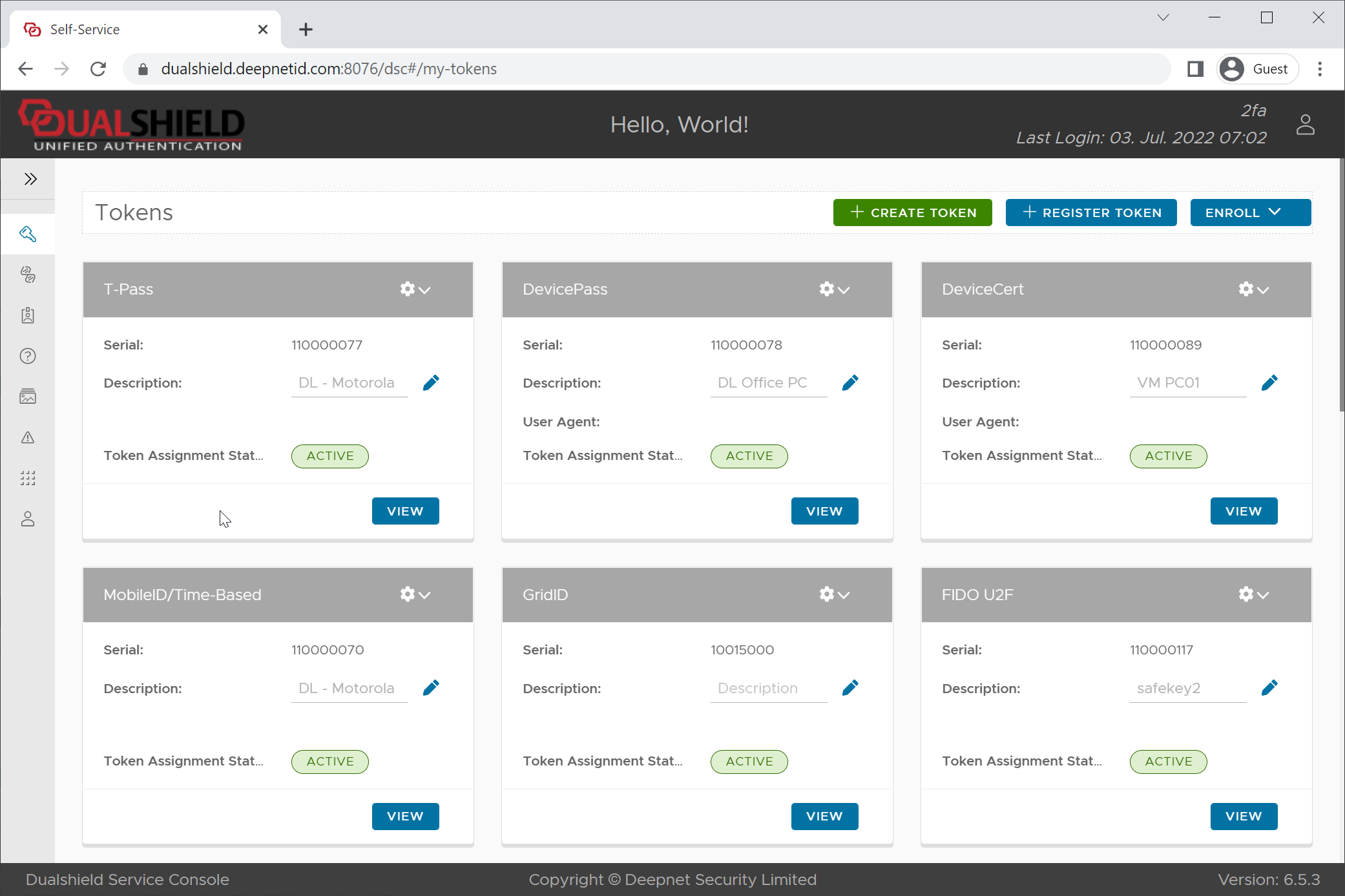Viewport: 1345px width, 896px height.
Task: Click the CREATE TOKEN button
Action: (x=912, y=213)
